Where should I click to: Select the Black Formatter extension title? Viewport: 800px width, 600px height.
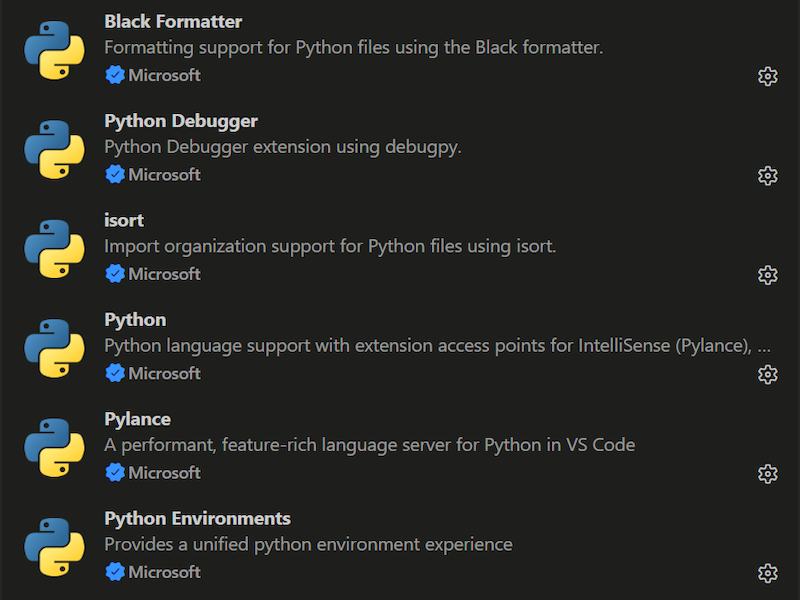click(x=173, y=21)
